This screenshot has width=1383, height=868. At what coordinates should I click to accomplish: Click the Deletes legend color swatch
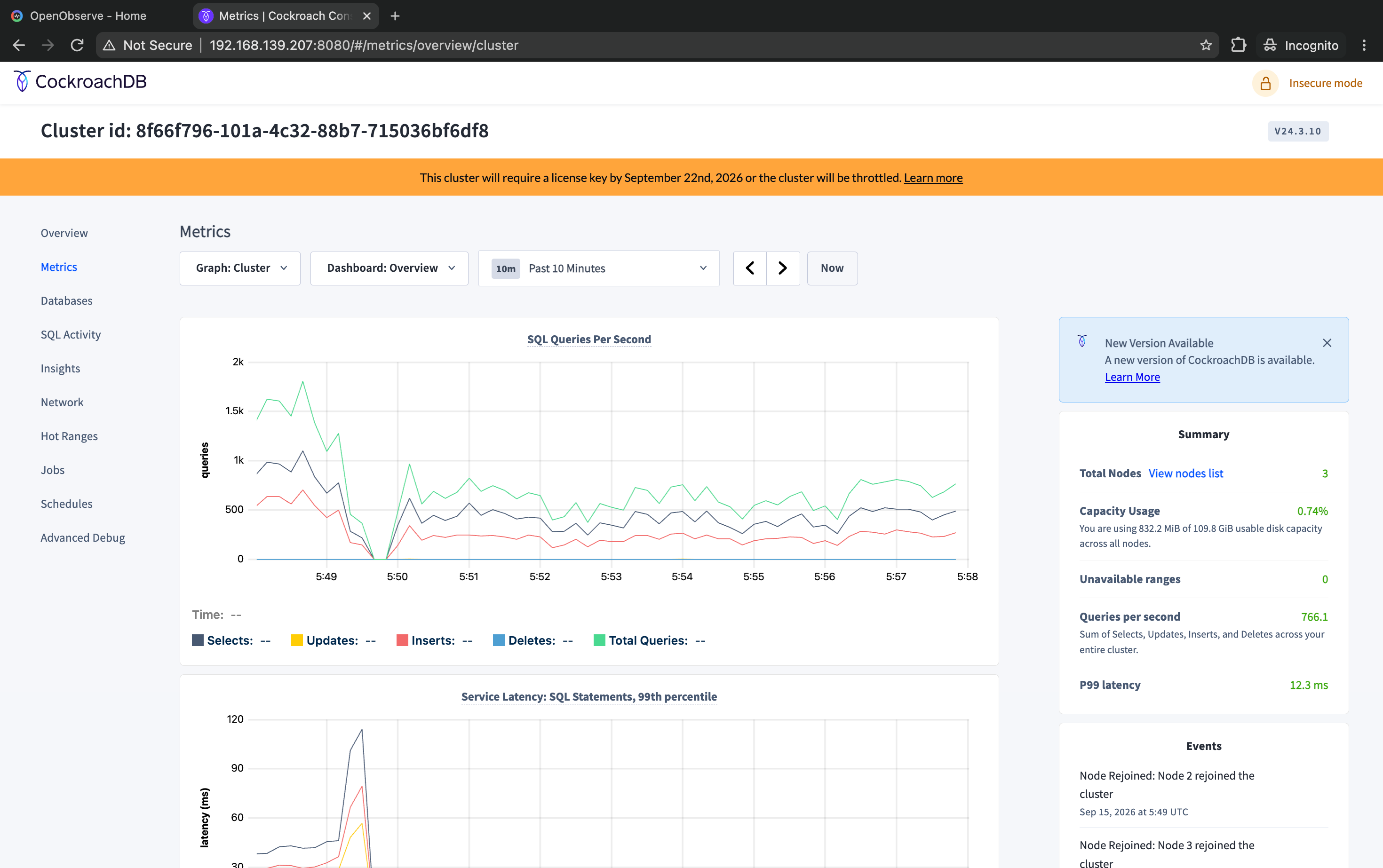[x=499, y=640]
